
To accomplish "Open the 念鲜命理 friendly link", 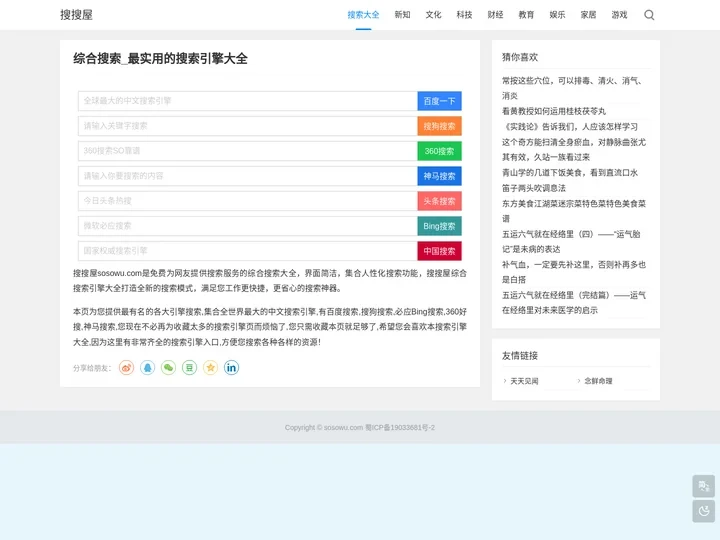I will pyautogui.click(x=598, y=381).
